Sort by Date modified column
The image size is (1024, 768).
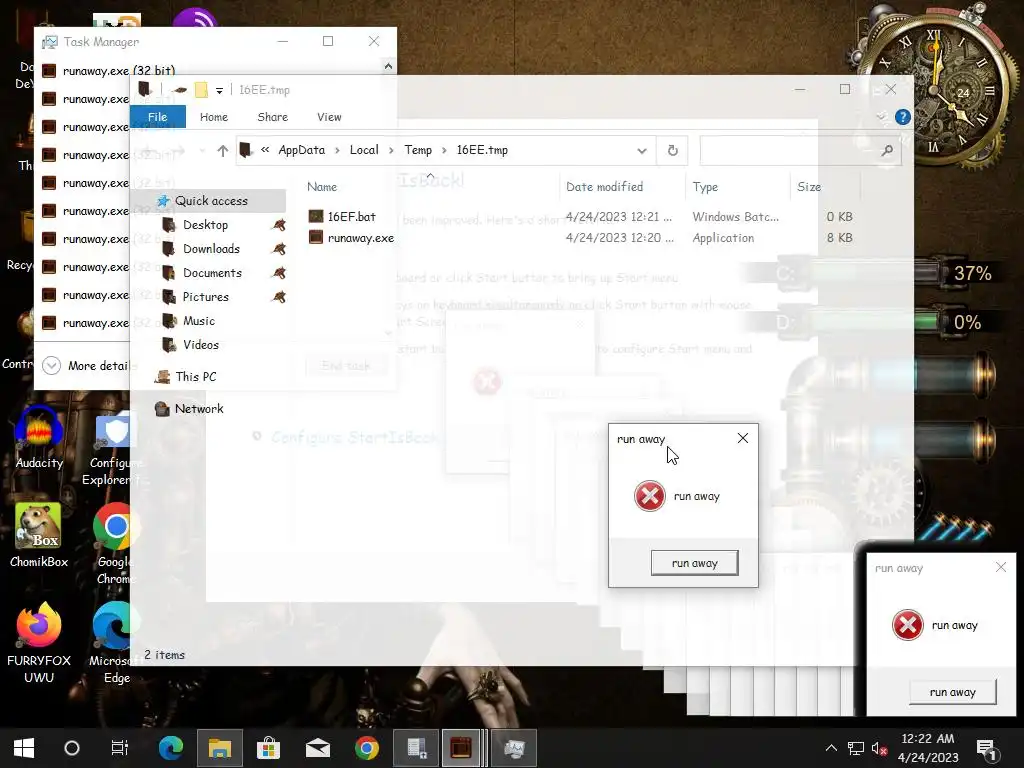pyautogui.click(x=605, y=187)
